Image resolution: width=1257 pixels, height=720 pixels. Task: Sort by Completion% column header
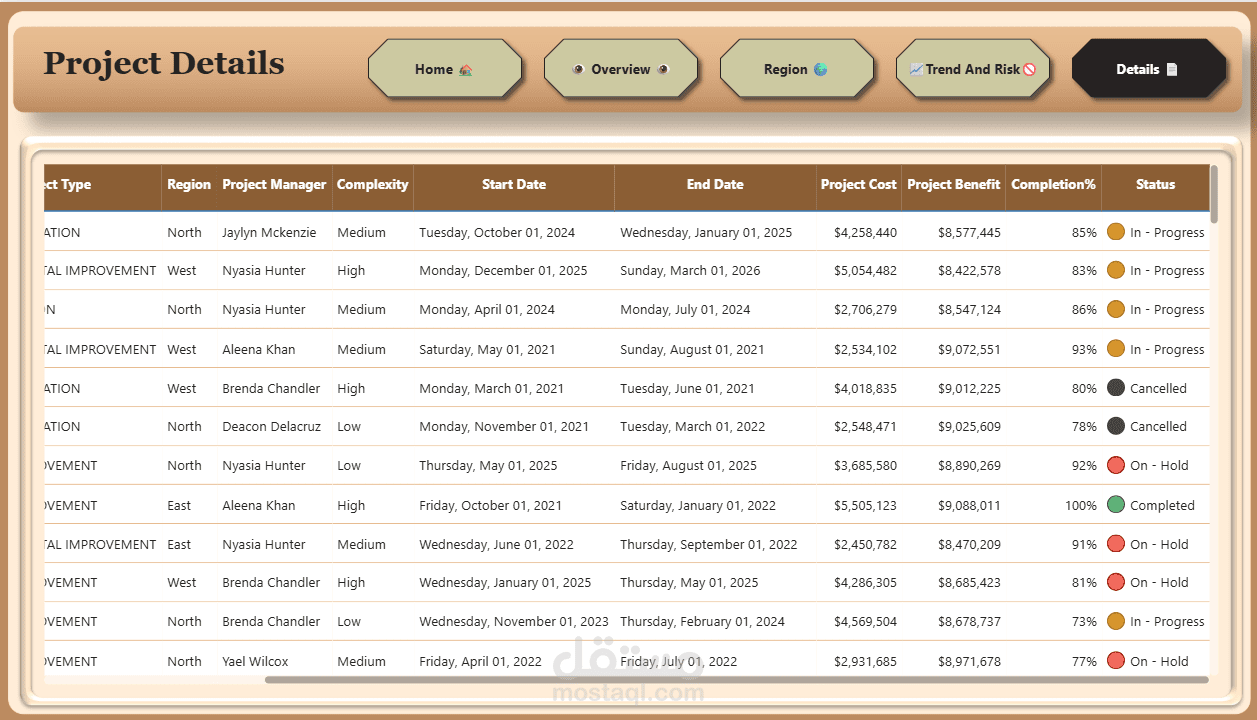click(1053, 184)
